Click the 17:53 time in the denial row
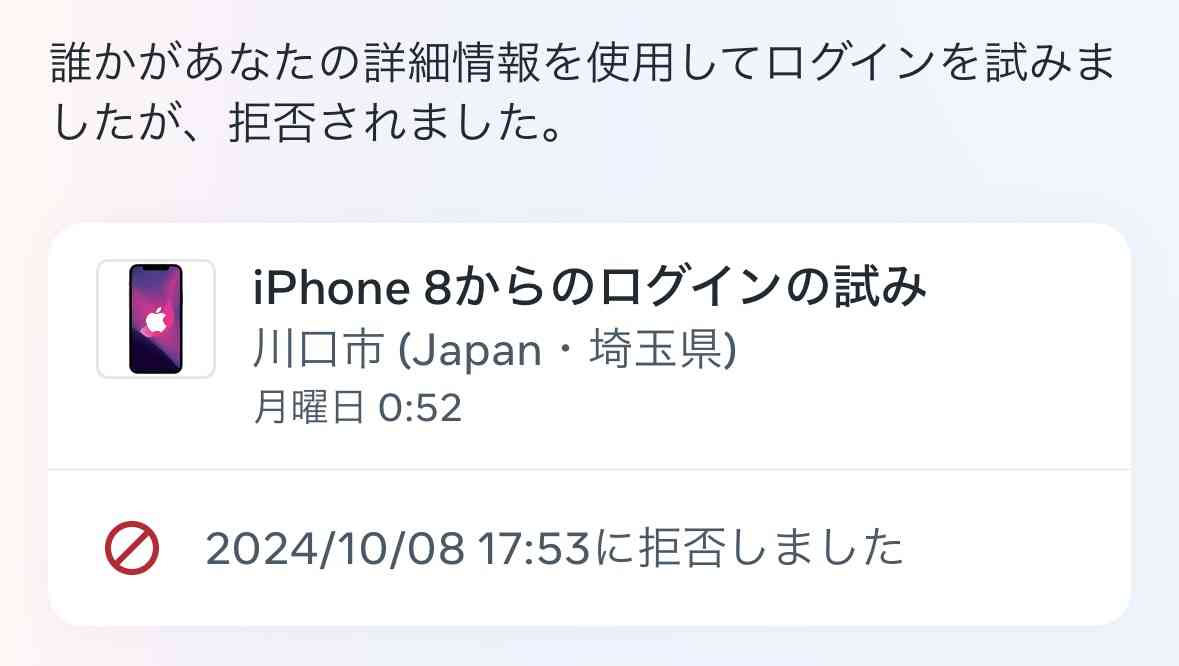This screenshot has width=1179, height=666. click(533, 548)
